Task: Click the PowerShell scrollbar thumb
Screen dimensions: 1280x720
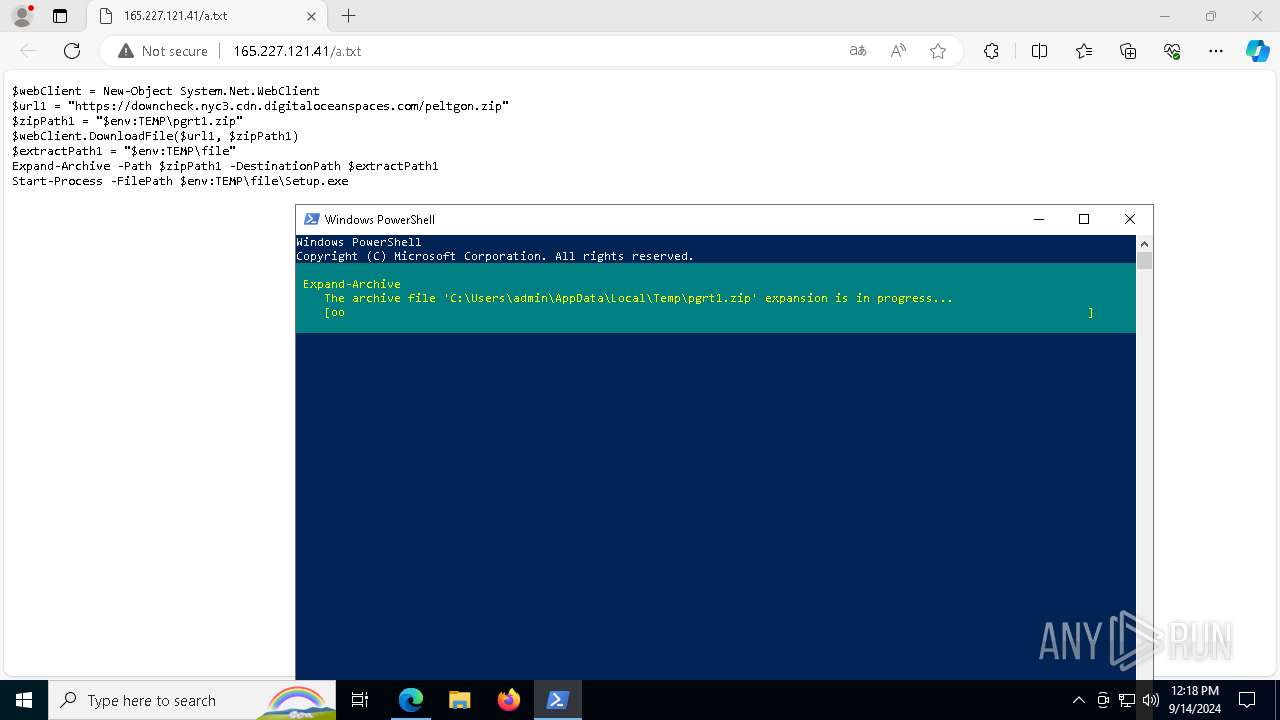Action: tap(1144, 261)
